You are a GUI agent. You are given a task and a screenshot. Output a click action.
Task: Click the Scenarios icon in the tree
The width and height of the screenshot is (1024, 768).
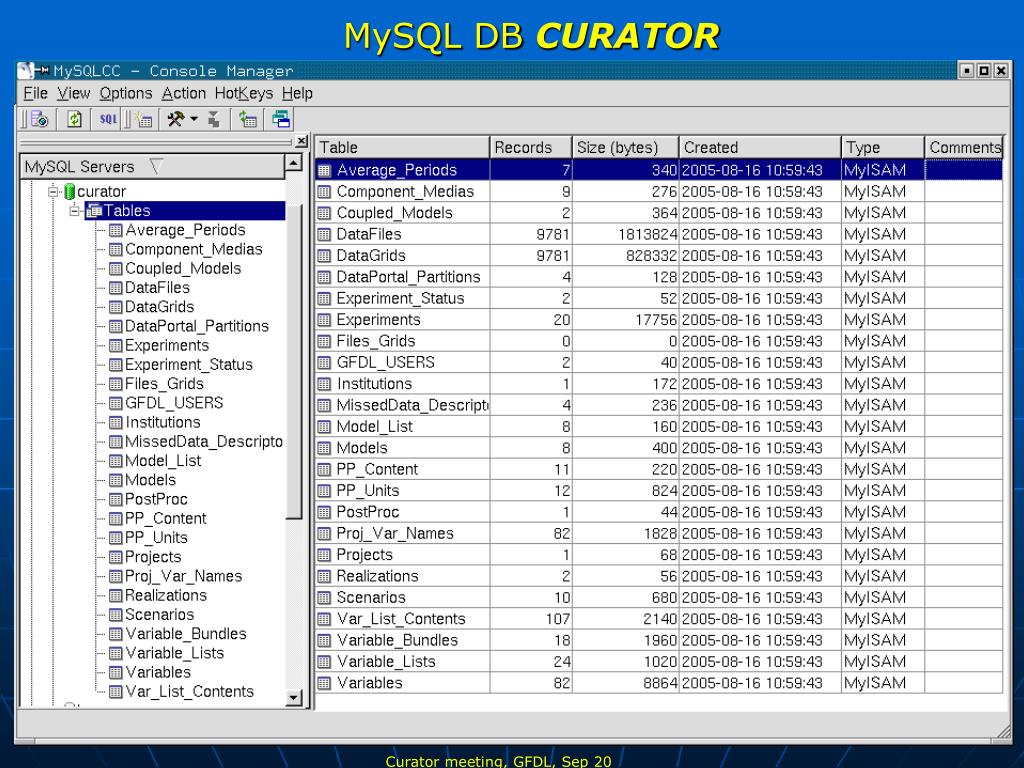click(x=116, y=615)
